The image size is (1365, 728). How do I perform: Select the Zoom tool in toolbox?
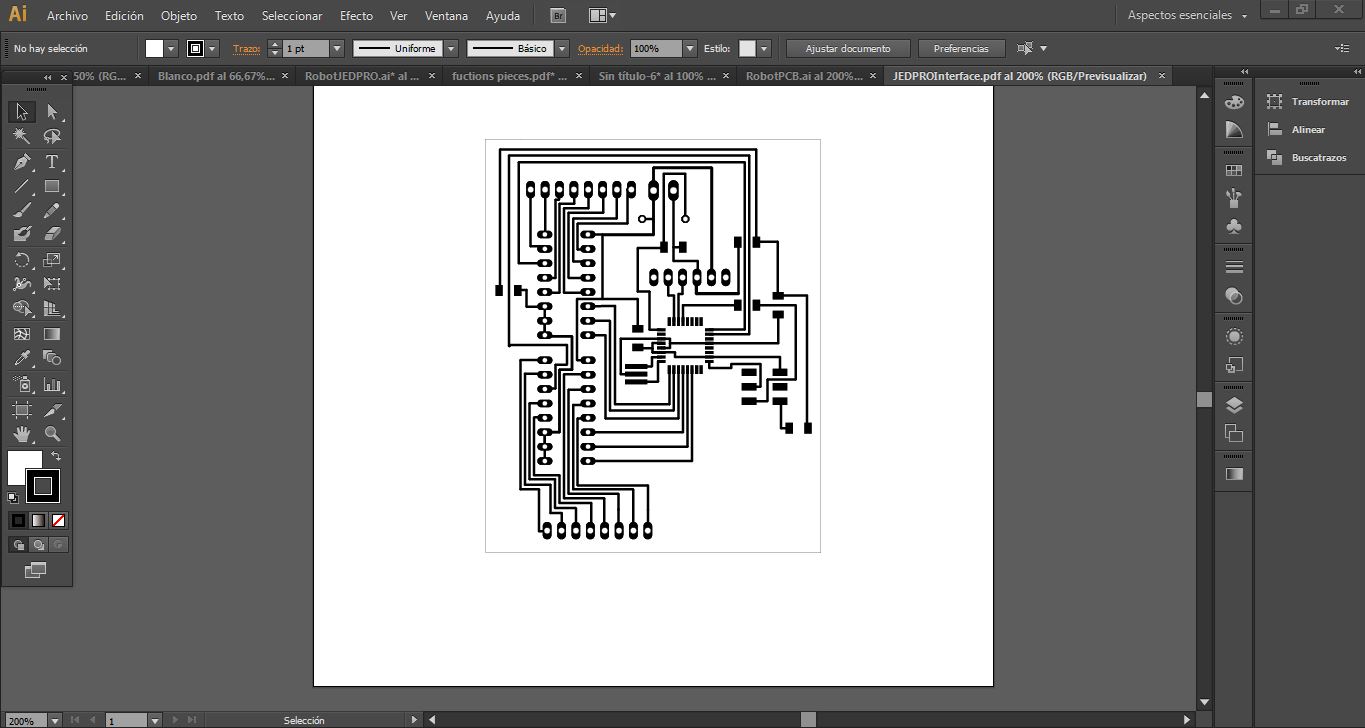click(x=52, y=434)
